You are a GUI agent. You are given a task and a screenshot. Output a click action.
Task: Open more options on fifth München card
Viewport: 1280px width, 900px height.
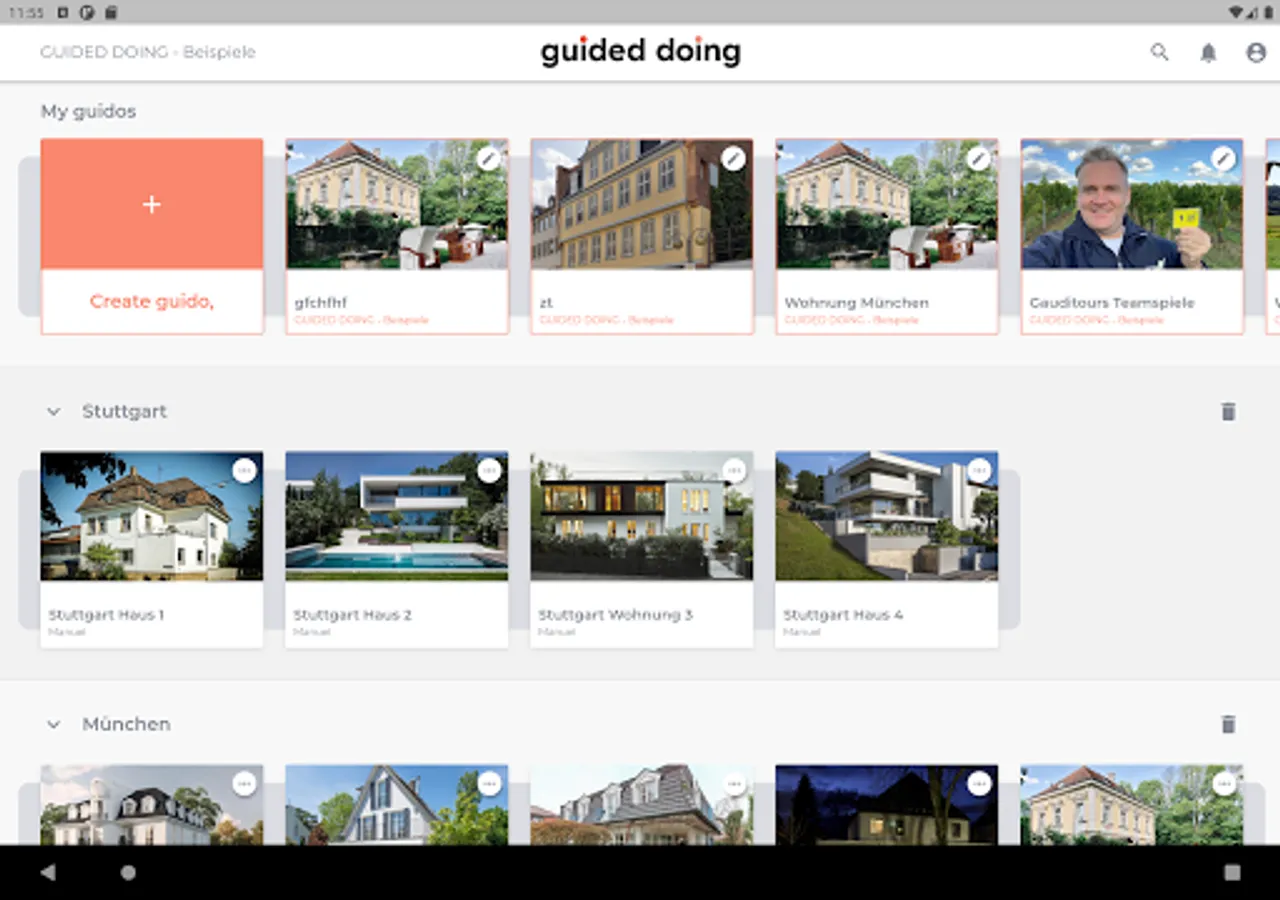pos(1224,783)
